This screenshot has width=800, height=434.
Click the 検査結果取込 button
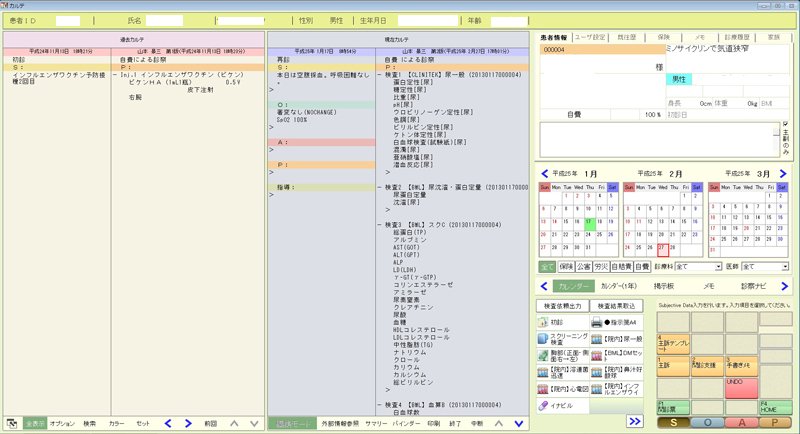tap(616, 305)
